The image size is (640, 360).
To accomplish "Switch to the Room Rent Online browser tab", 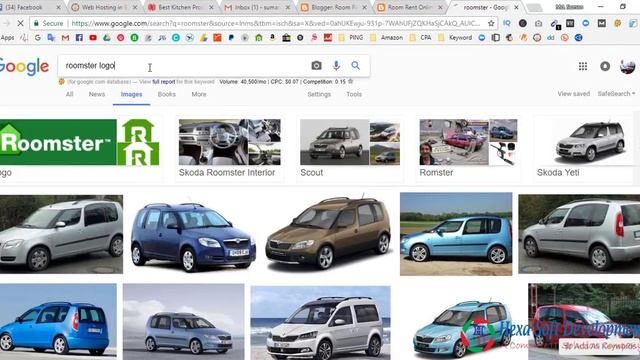I will click(410, 7).
